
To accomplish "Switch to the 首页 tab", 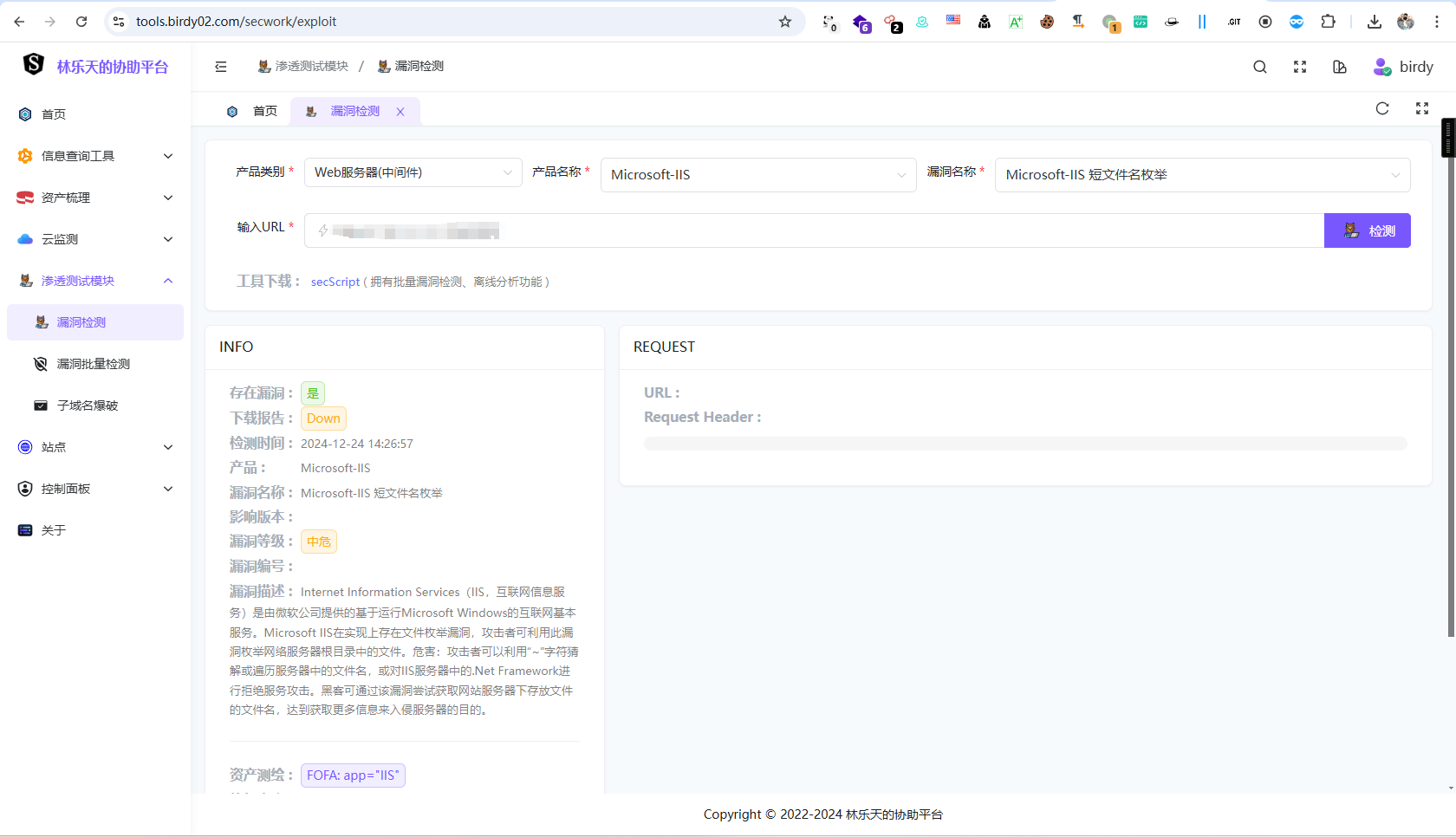I will [264, 111].
